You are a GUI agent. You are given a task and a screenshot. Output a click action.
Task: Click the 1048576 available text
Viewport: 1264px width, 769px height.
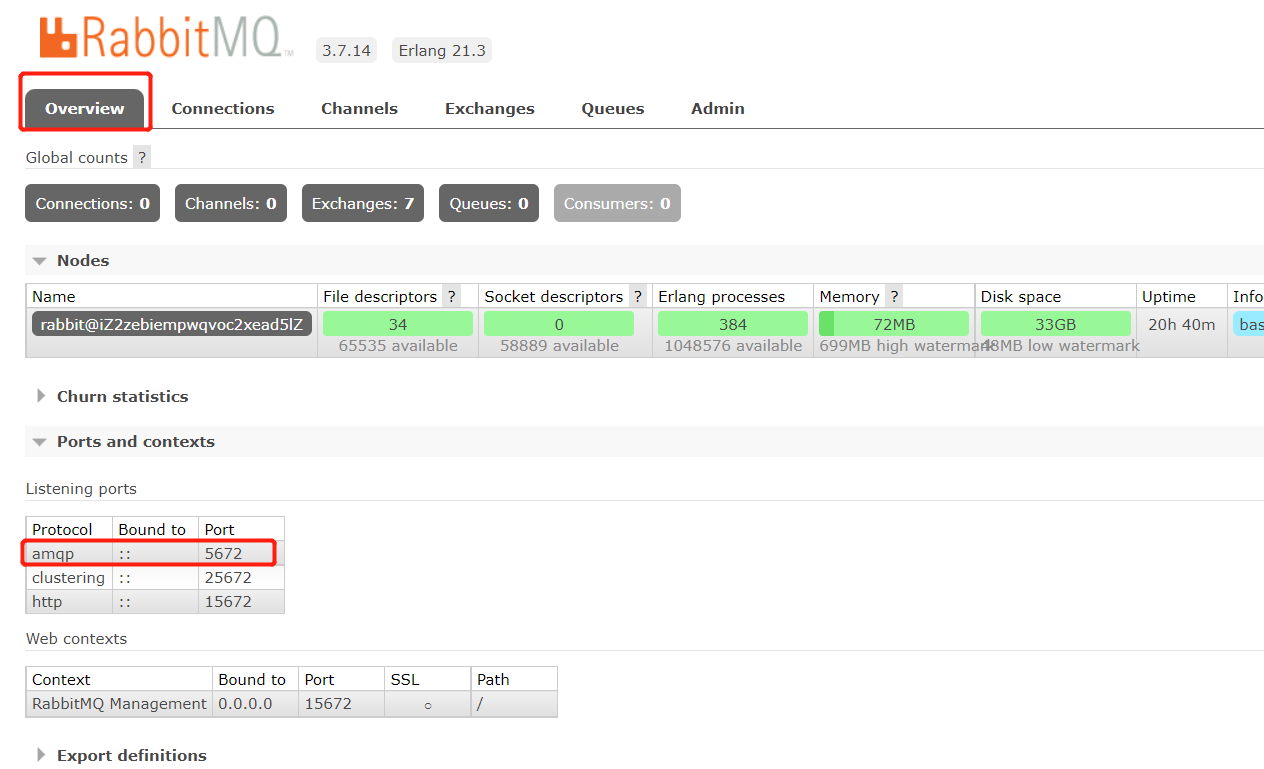(x=733, y=346)
